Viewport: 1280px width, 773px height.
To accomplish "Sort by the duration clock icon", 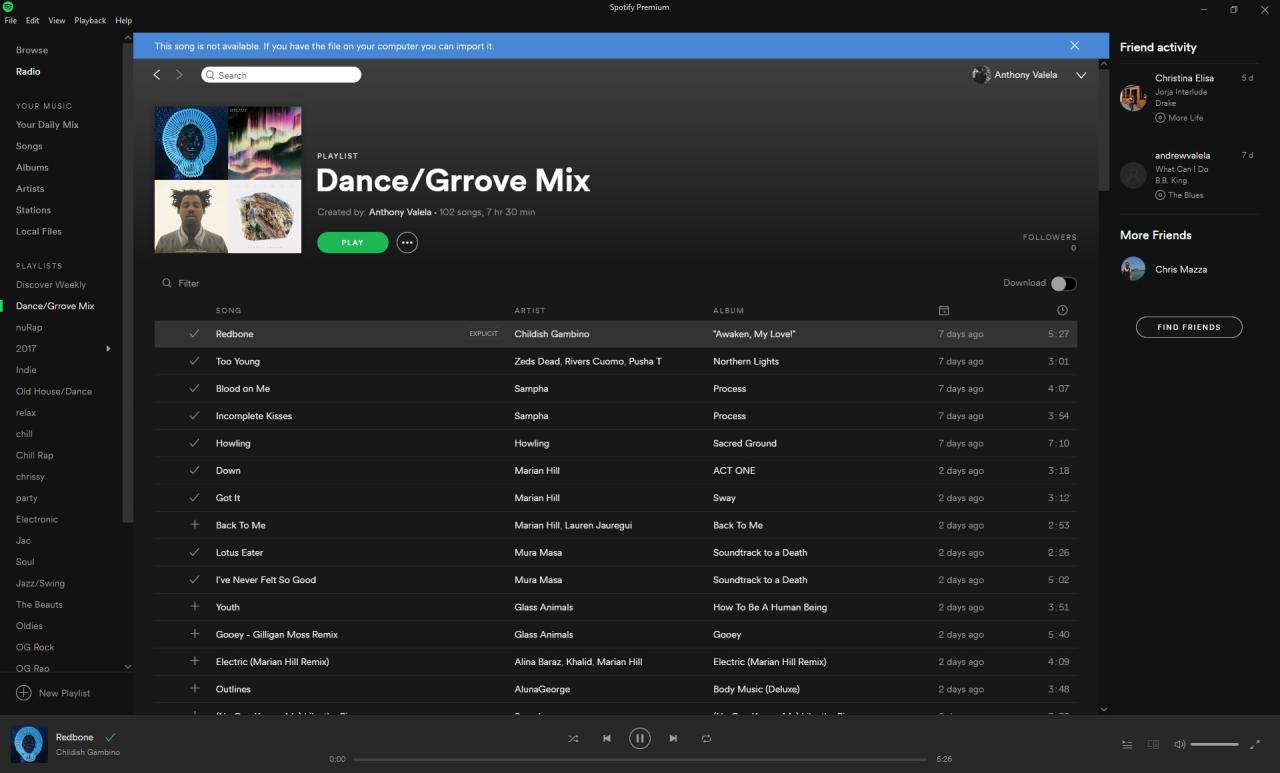I will click(x=1062, y=311).
